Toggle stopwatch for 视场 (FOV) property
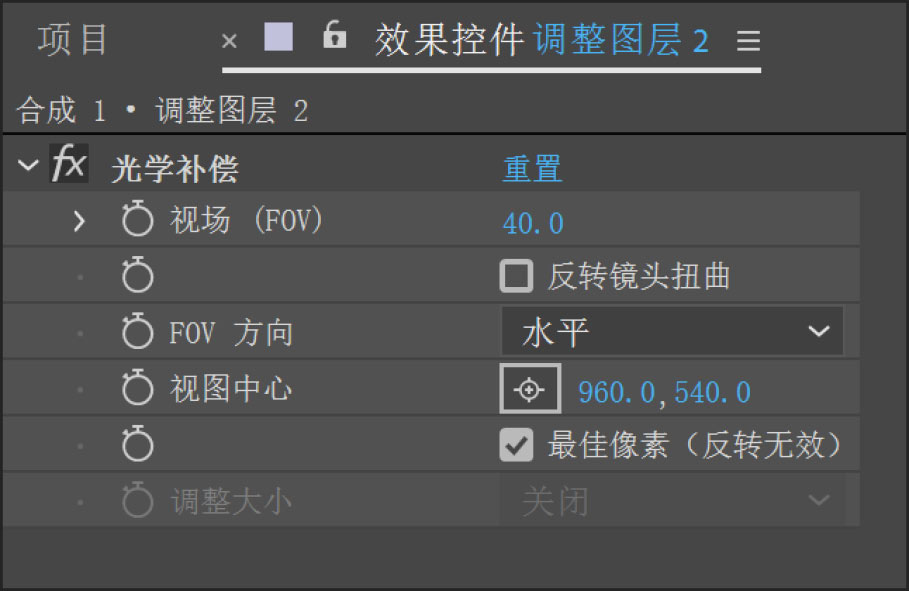The width and height of the screenshot is (909, 591). pyautogui.click(x=137, y=221)
